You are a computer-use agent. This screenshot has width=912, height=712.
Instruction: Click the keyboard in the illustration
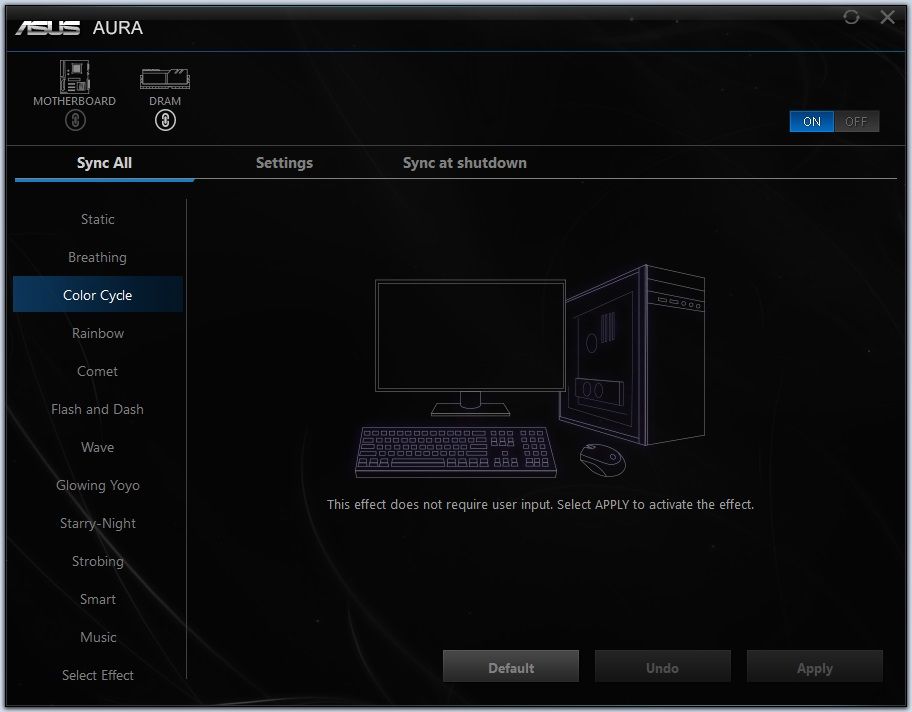pyautogui.click(x=455, y=452)
